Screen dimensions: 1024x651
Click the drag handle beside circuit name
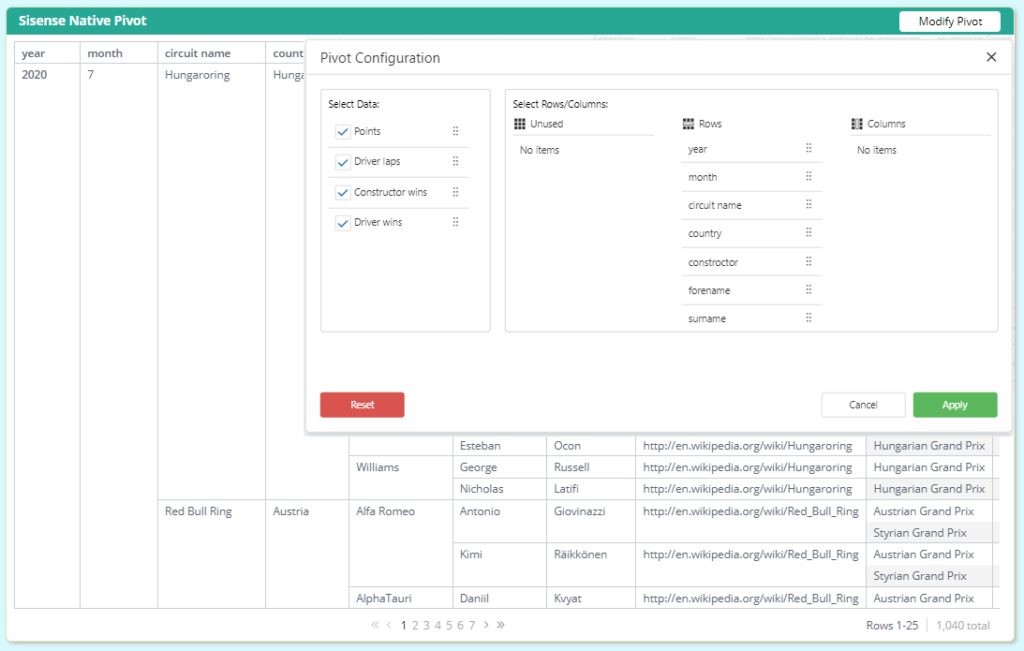point(808,205)
